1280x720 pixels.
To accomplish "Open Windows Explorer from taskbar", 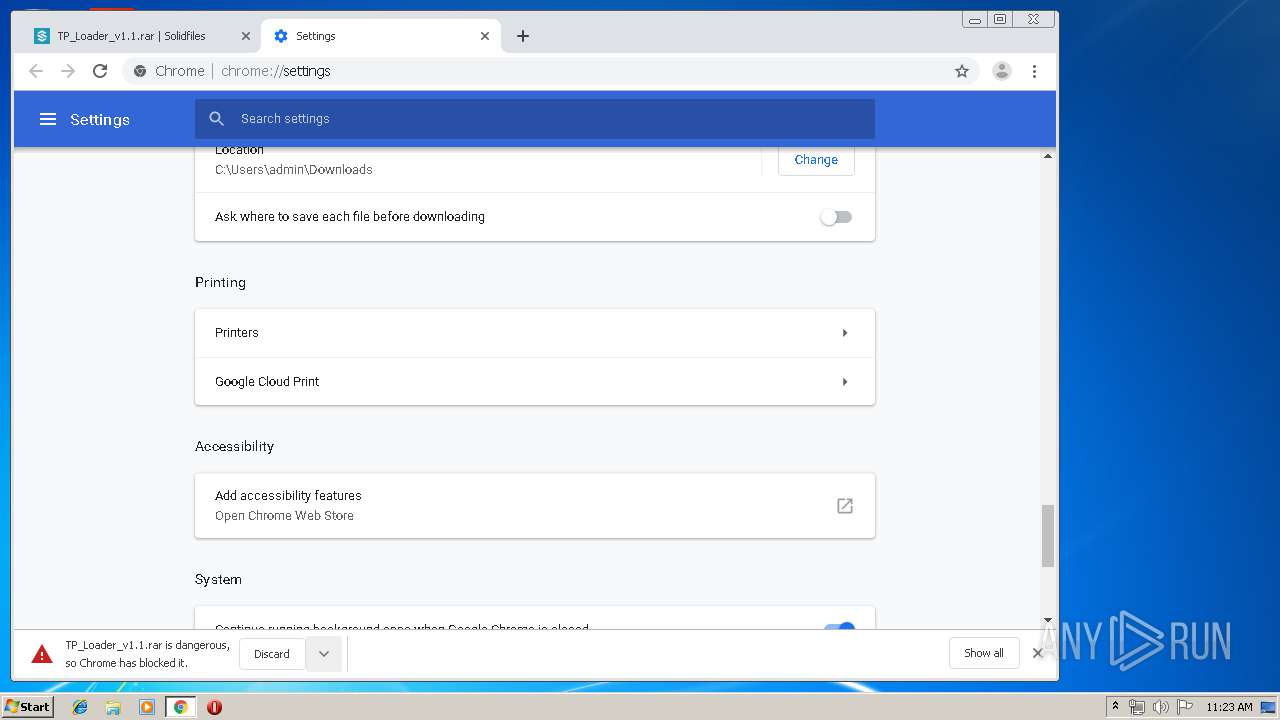I will [x=113, y=707].
